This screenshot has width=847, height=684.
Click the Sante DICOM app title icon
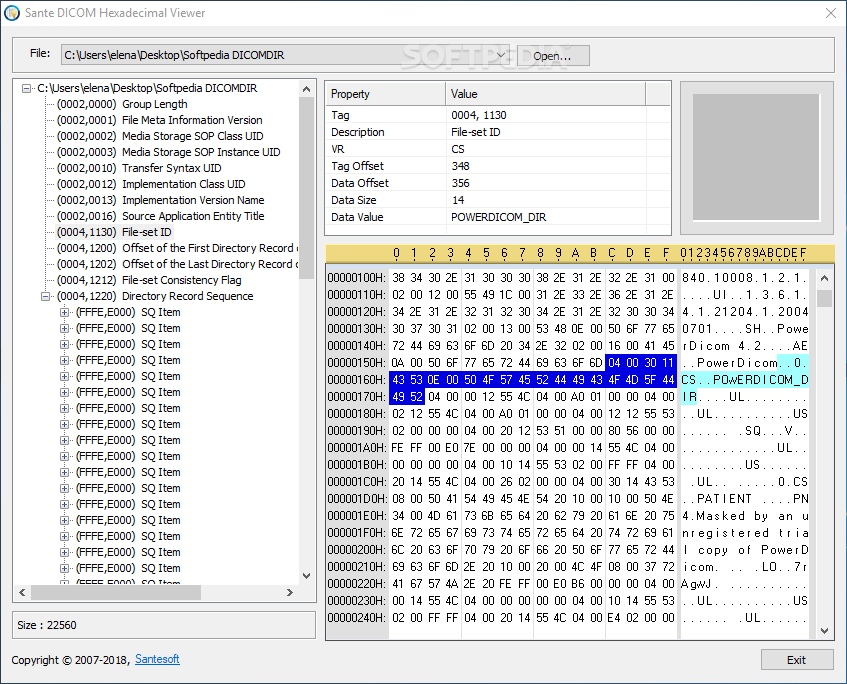[11, 13]
